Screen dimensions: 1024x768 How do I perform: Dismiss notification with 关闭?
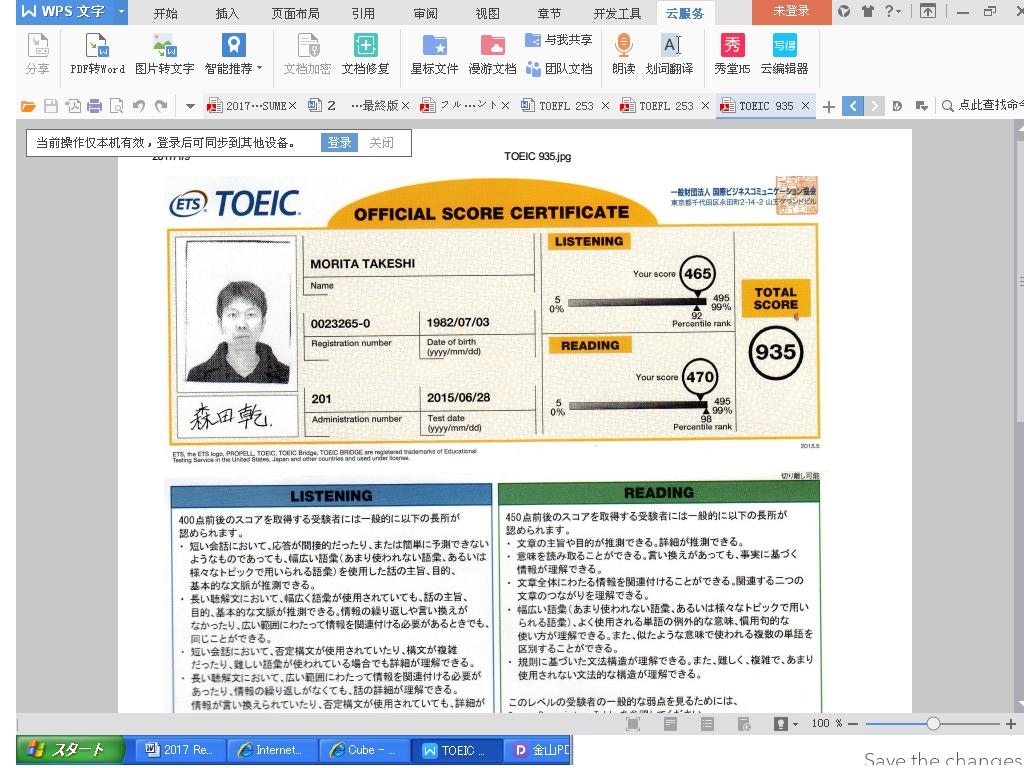(381, 142)
